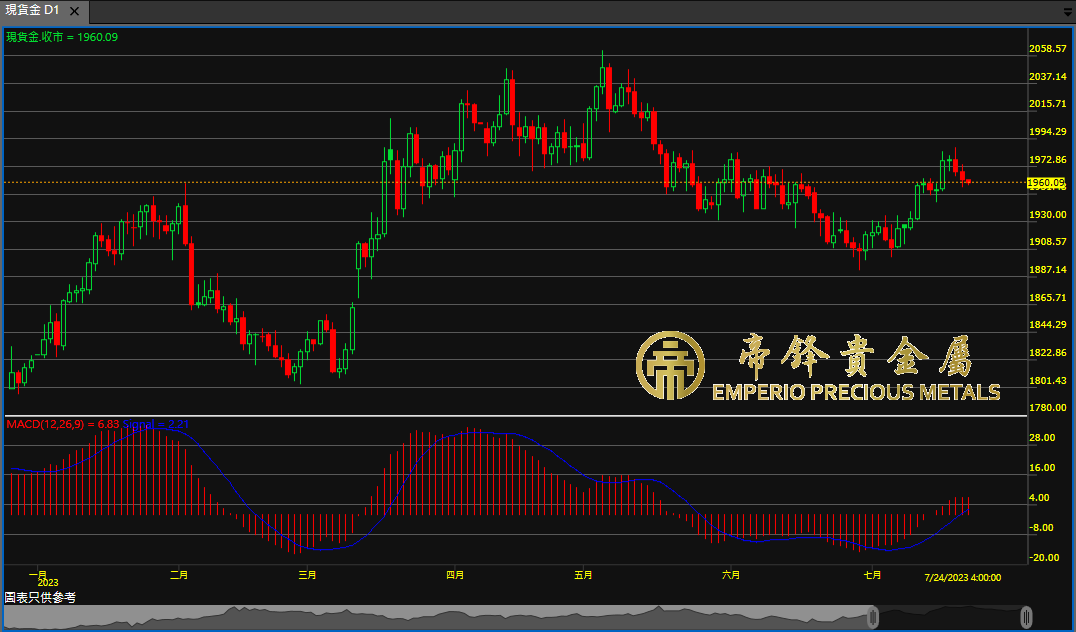The width and height of the screenshot is (1076, 632).
Task: Click the 一月 2023 time axis label
Action: [x=42, y=578]
